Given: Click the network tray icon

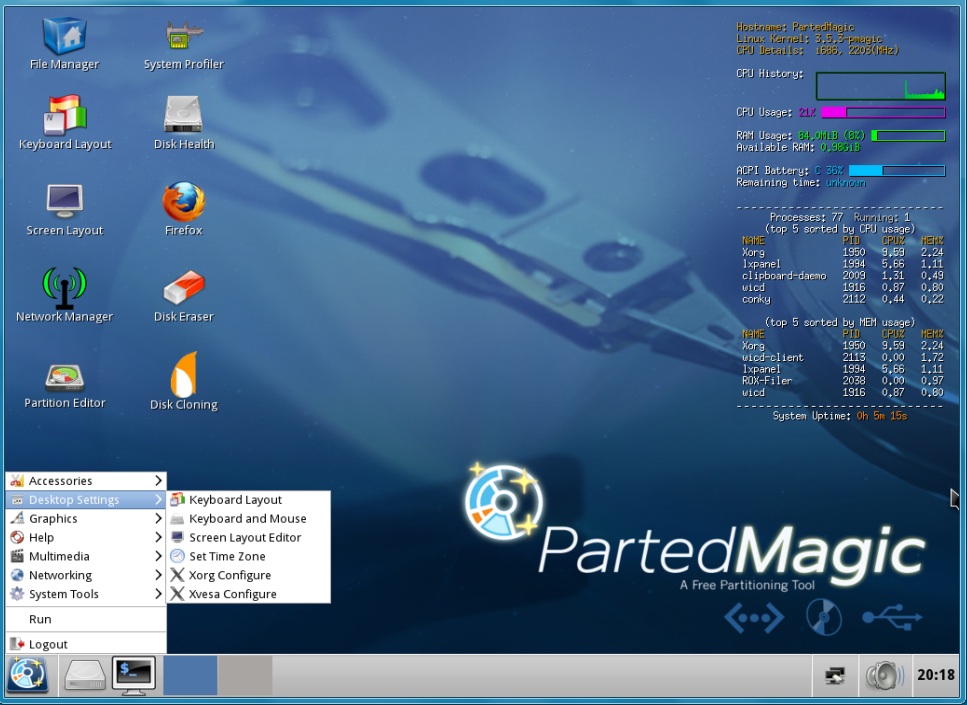Looking at the screenshot, I should pos(835,675).
